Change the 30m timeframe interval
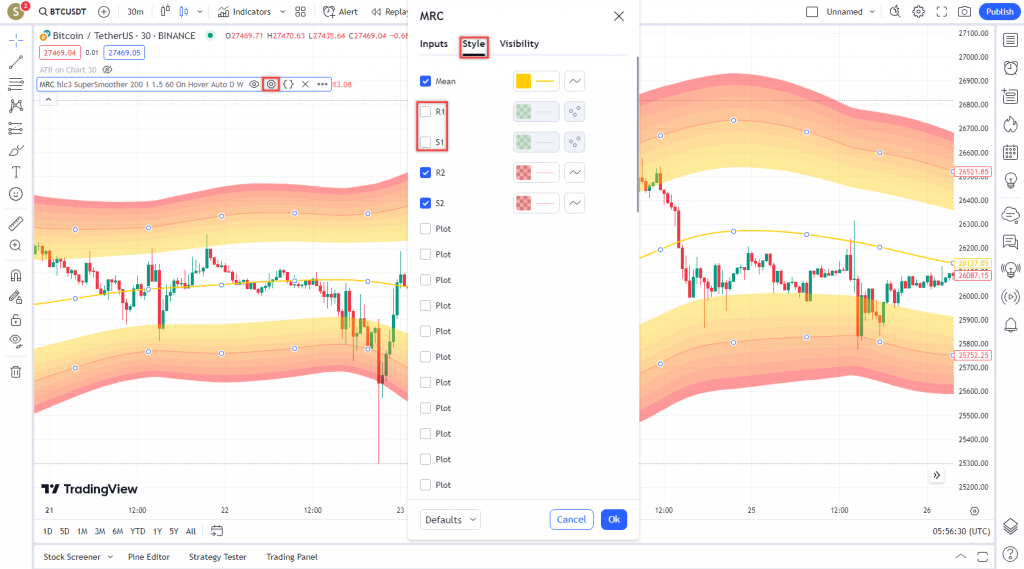This screenshot has height=569, width=1024. [x=135, y=12]
